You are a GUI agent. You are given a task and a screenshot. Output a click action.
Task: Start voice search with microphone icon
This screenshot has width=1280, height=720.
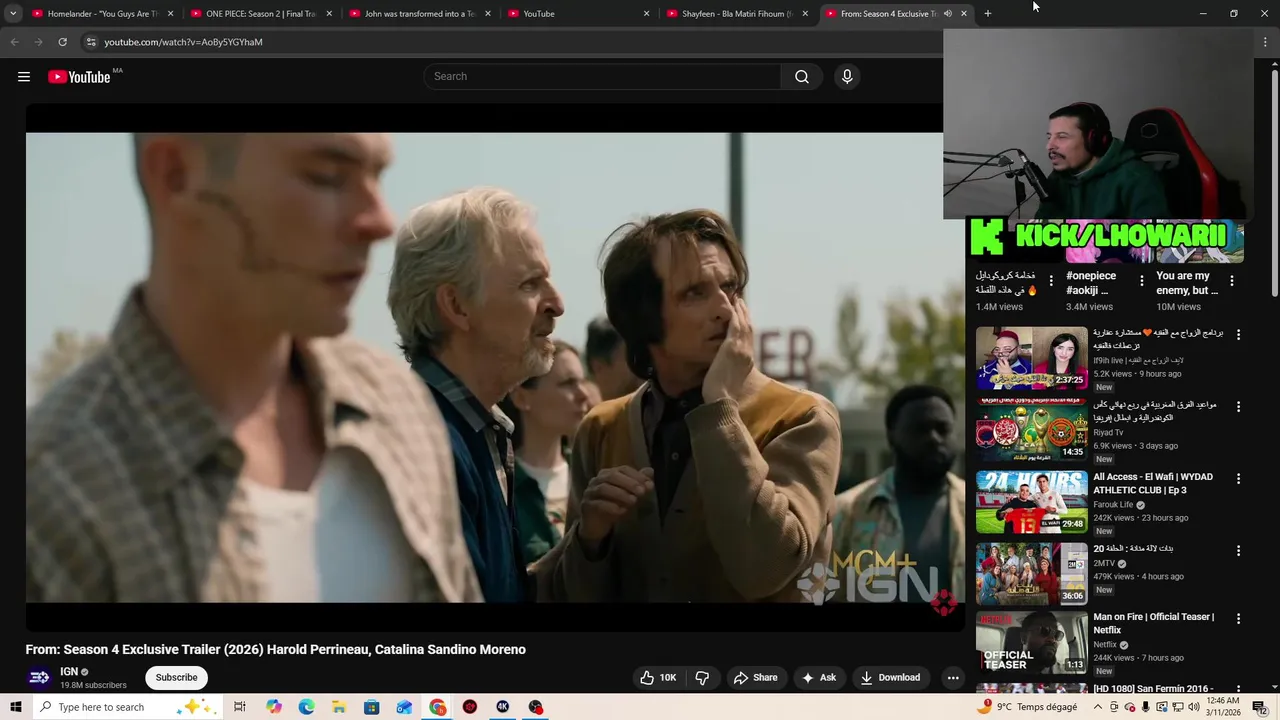coord(847,77)
